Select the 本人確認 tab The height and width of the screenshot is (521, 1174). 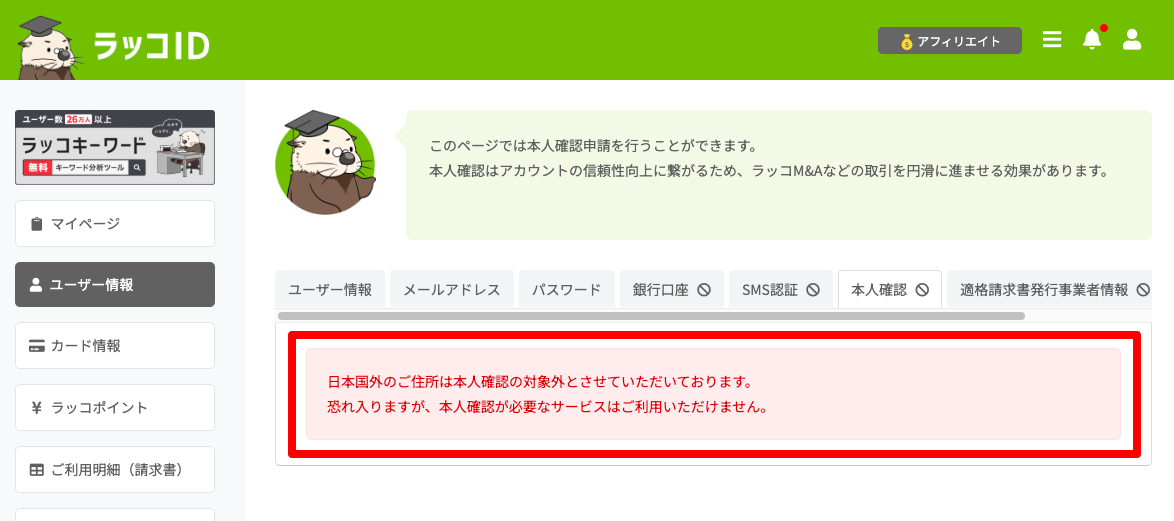point(889,290)
